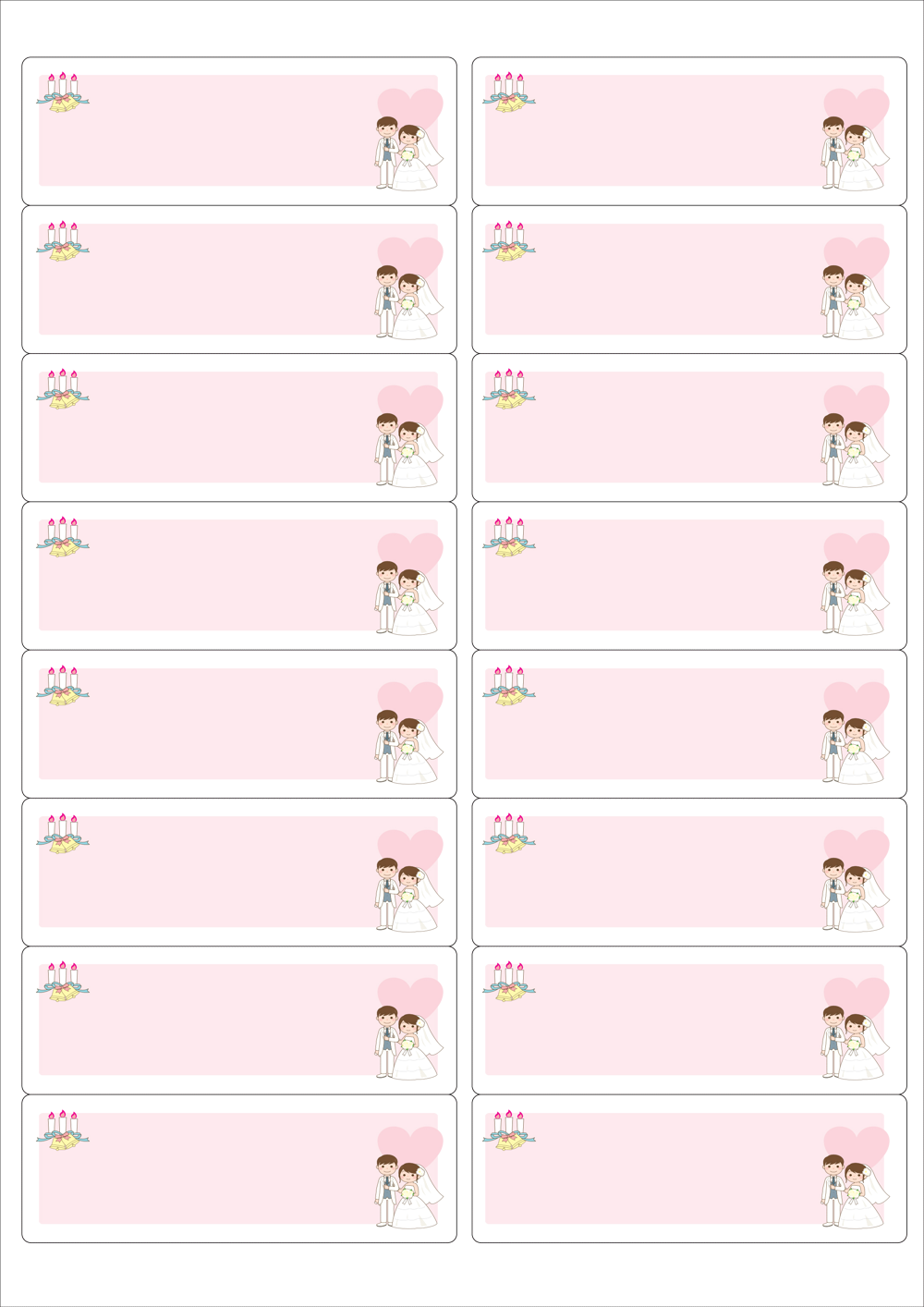Select the candle and bells icon on the bottom-left label
The width and height of the screenshot is (924, 1307).
(63, 1131)
